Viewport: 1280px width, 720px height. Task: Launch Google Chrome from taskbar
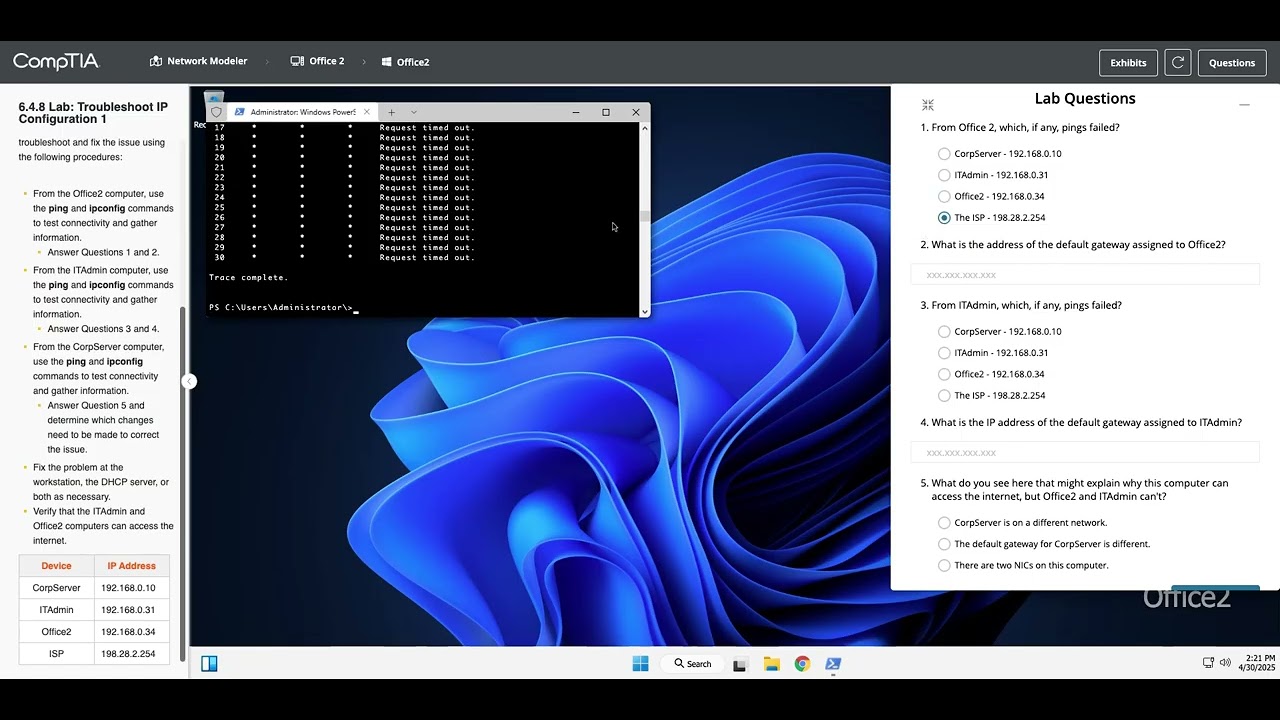(802, 664)
